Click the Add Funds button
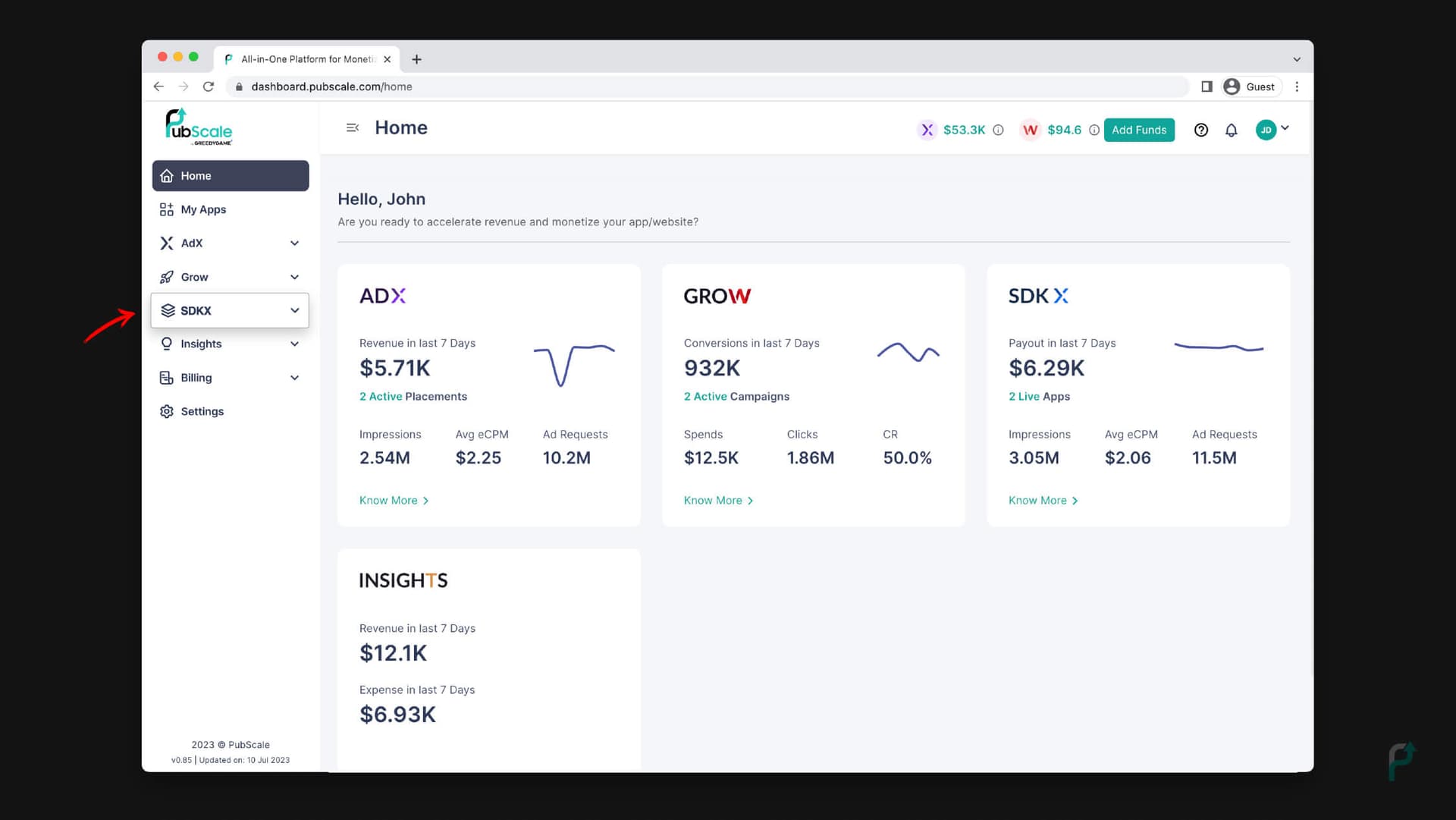The image size is (1456, 820). point(1138,130)
